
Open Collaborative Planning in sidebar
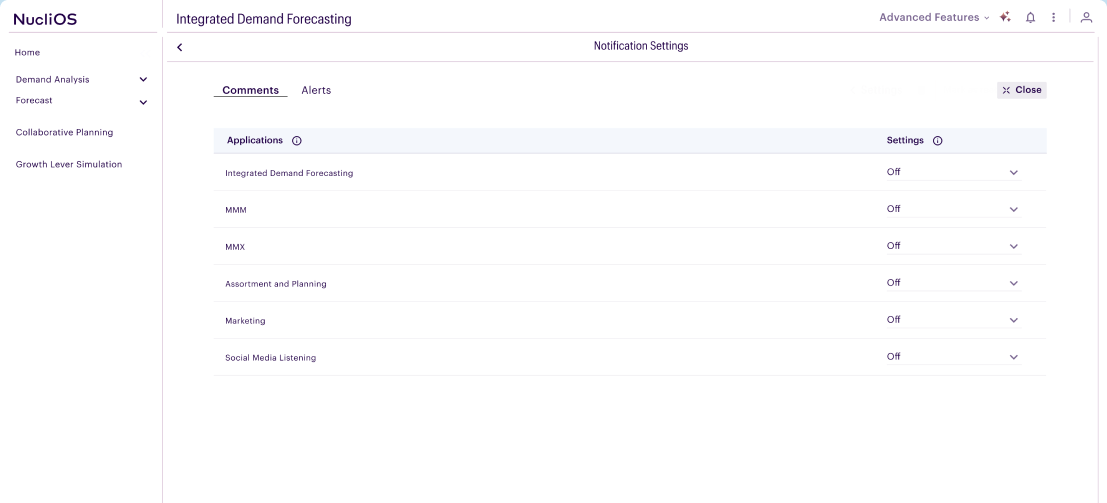pyautogui.click(x=64, y=132)
